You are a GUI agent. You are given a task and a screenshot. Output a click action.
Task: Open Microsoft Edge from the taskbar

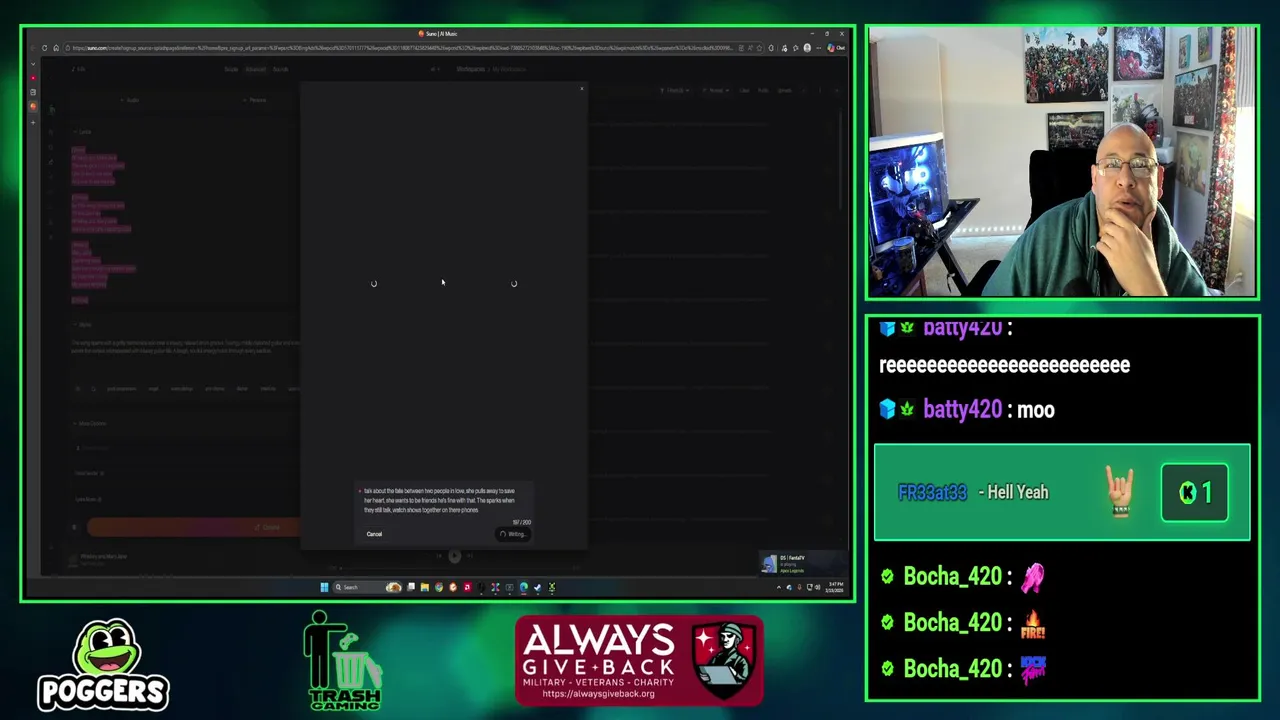(524, 587)
